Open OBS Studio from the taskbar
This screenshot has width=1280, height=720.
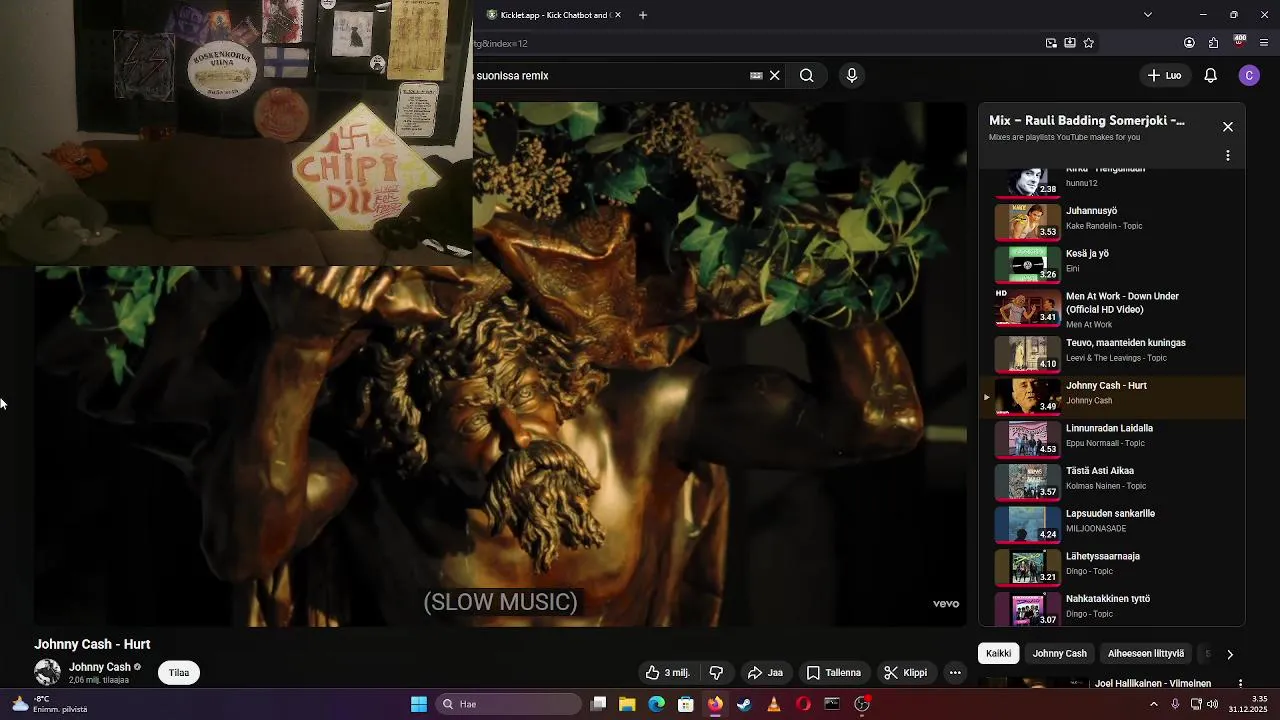[x=862, y=704]
